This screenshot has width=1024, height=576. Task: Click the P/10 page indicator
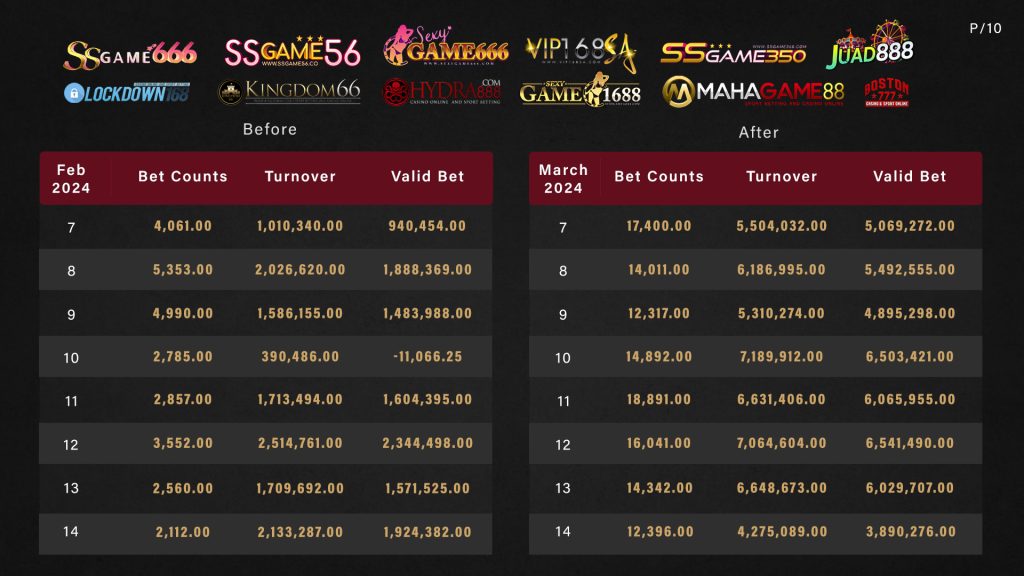[x=985, y=28]
